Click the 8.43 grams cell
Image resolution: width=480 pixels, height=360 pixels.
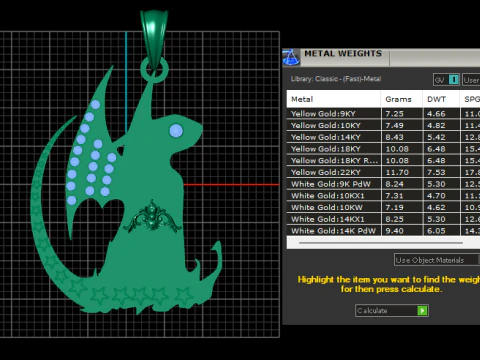click(x=402, y=137)
